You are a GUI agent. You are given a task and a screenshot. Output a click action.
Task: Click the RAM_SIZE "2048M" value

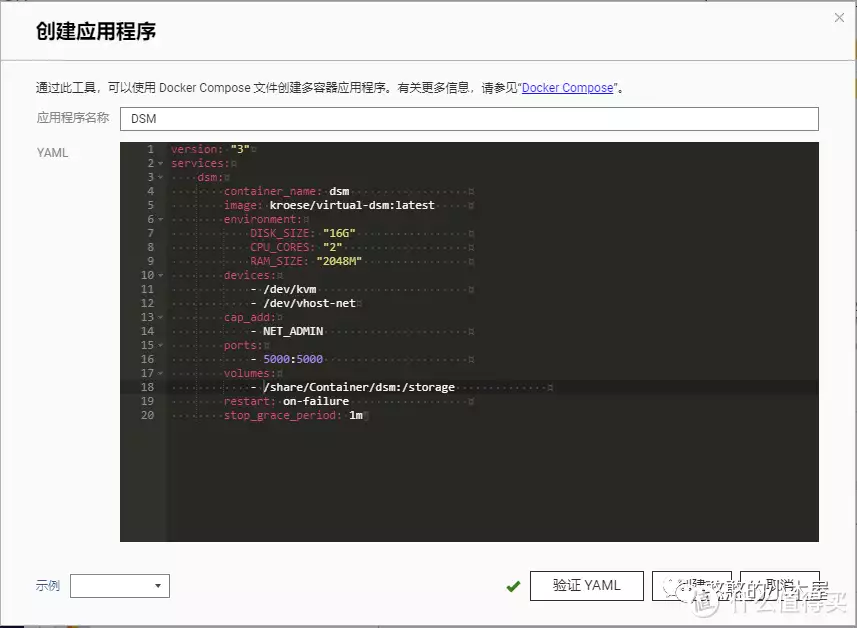point(339,261)
